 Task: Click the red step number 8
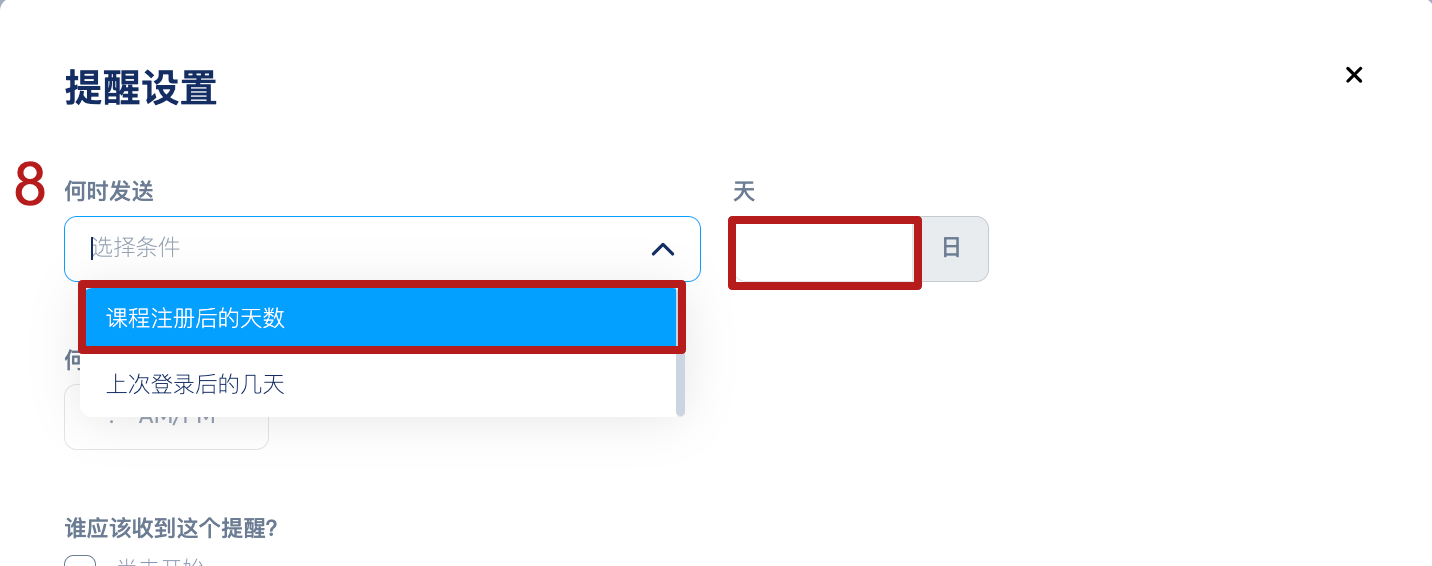tap(30, 184)
